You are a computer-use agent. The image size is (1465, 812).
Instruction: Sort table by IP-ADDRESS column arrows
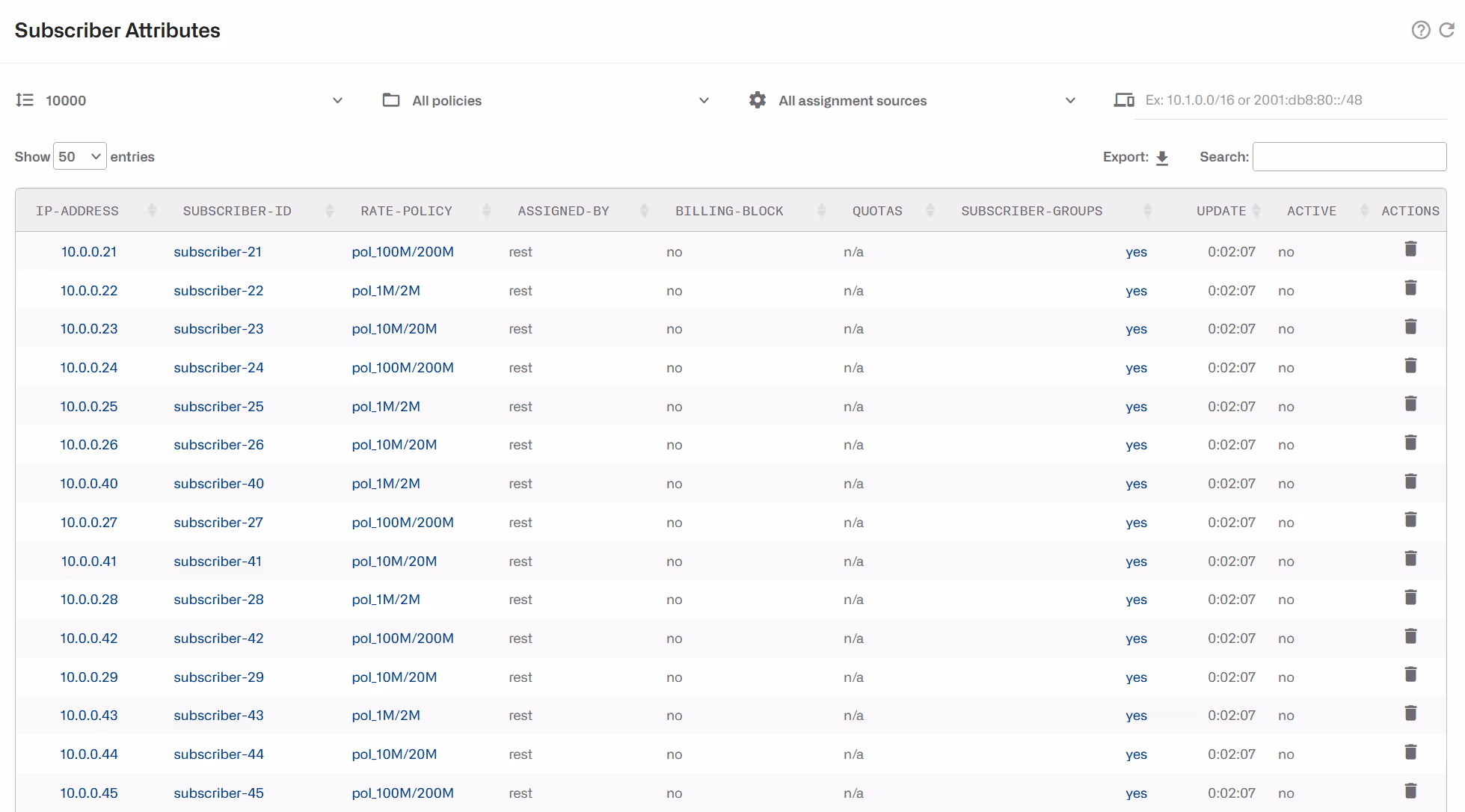click(152, 211)
